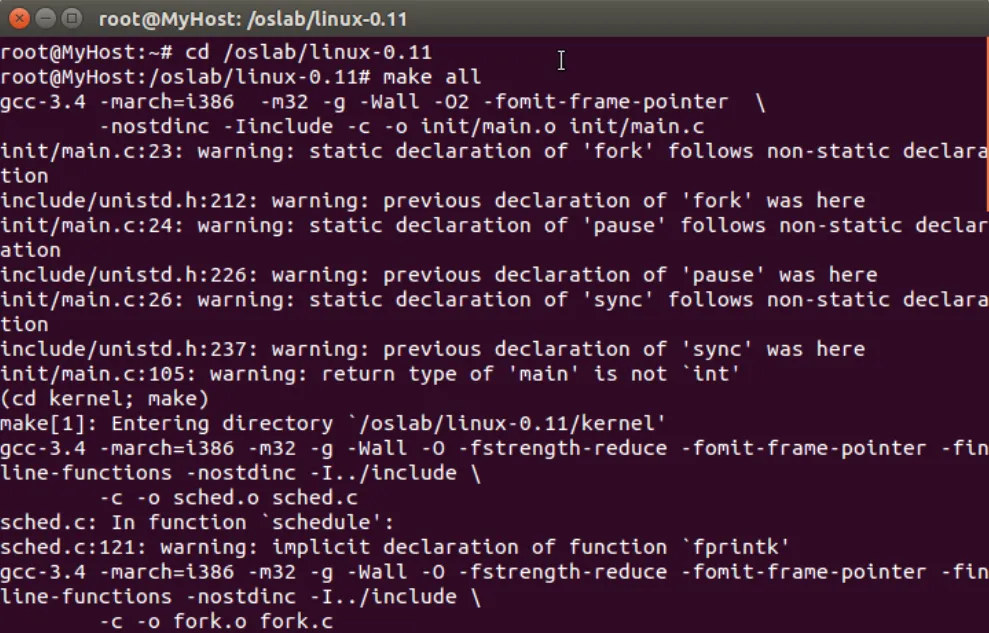Click the '-c -o fork.o fork.c' line

tap(216, 622)
